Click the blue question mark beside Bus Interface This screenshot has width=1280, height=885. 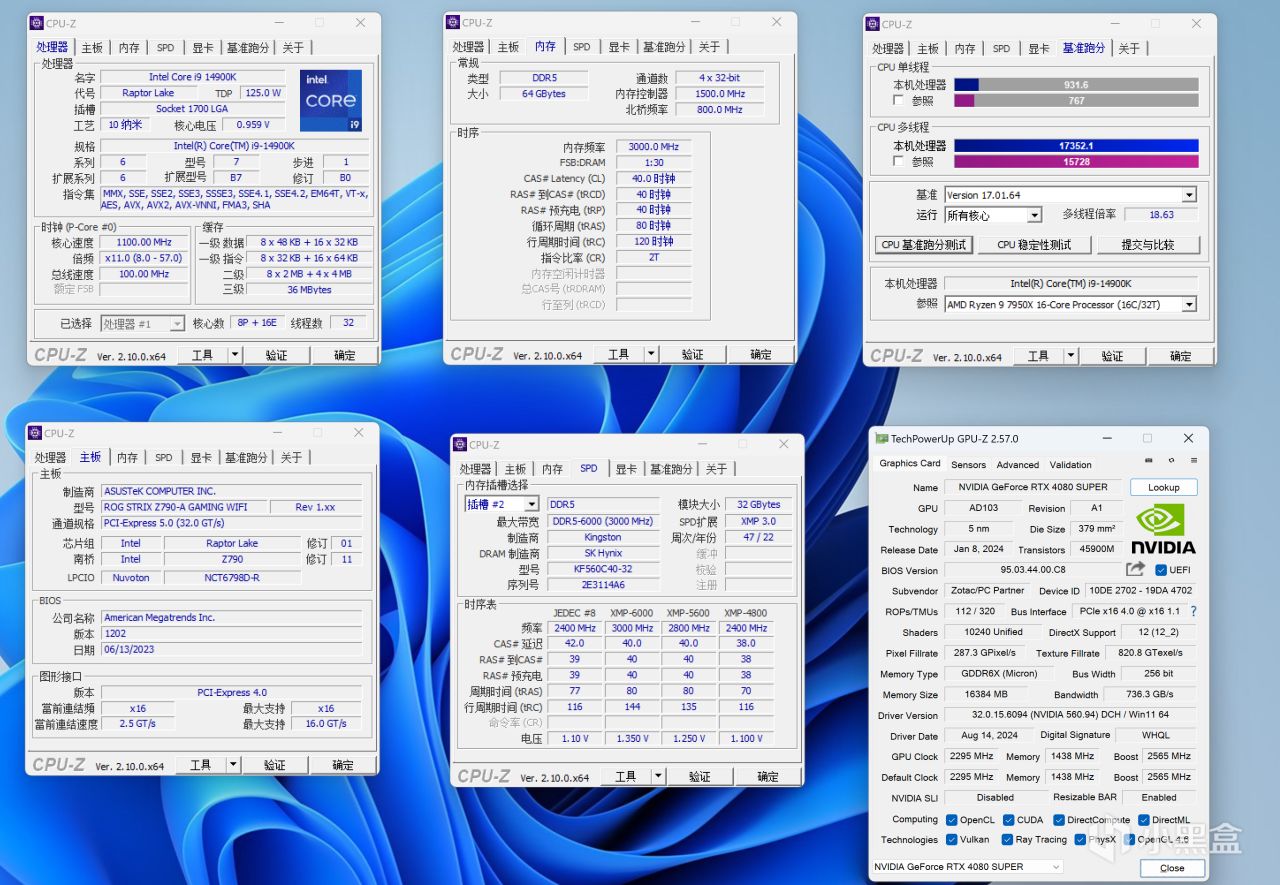coord(1193,611)
